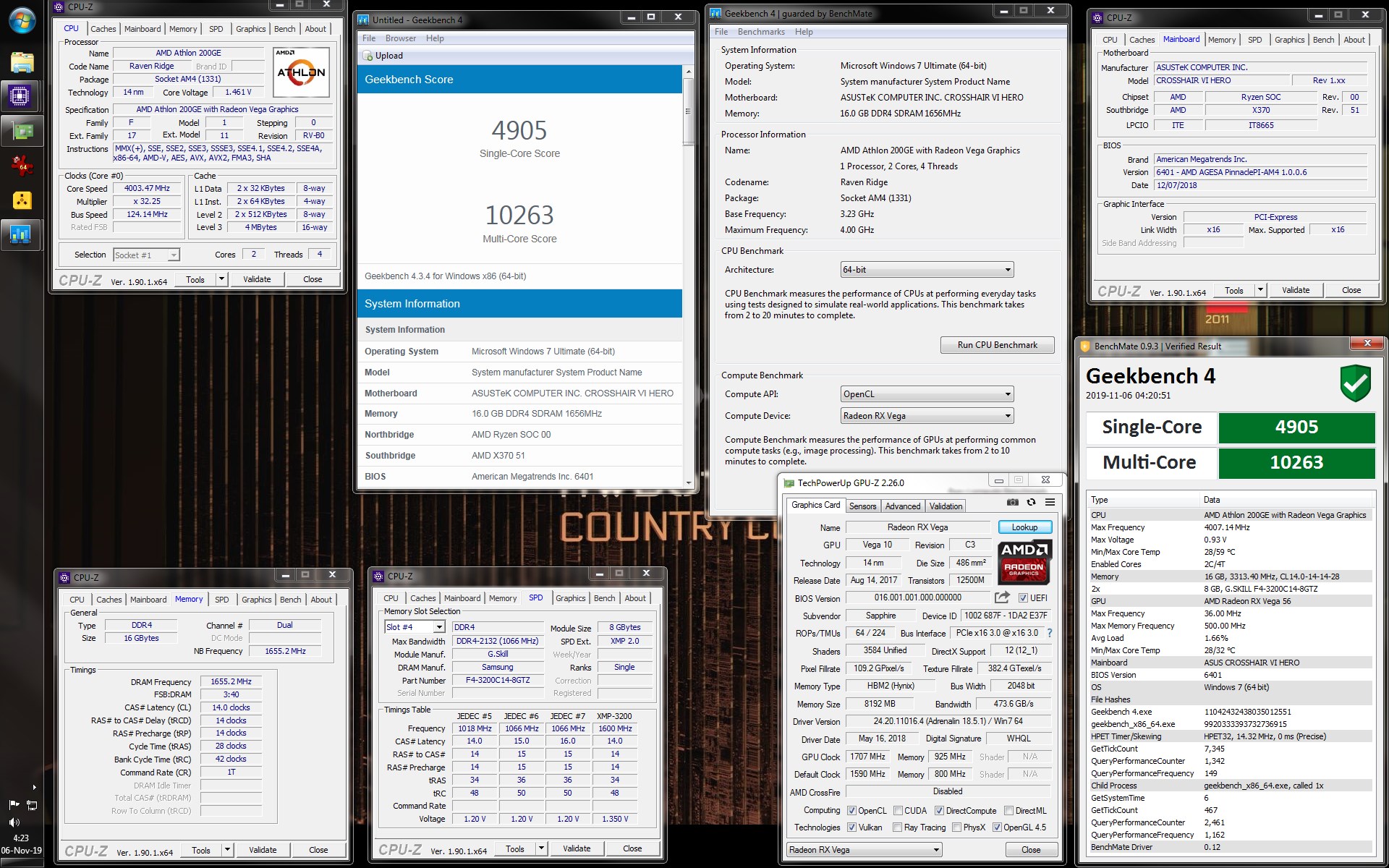Open the Browser menu in Untitled Geekbench window
This screenshot has width=1389, height=868.
tap(400, 38)
